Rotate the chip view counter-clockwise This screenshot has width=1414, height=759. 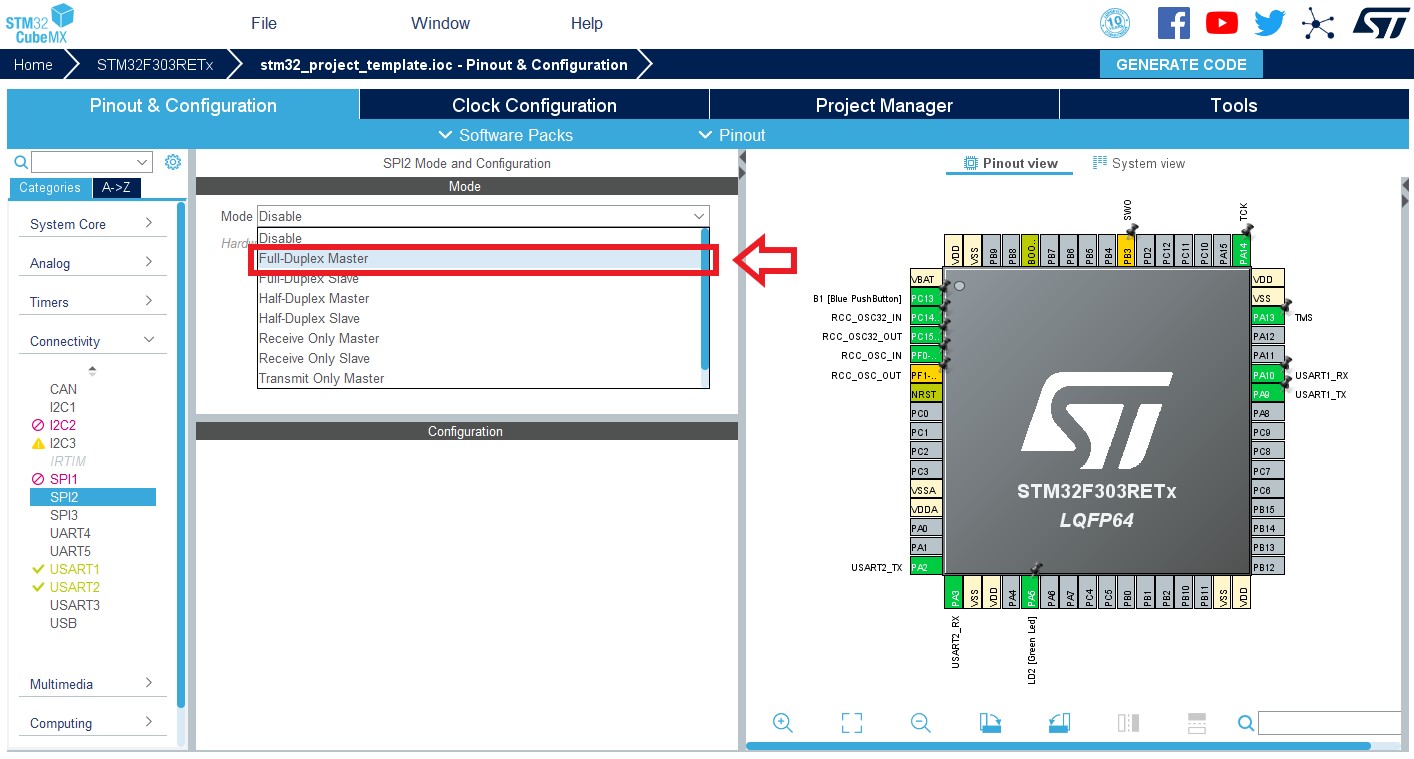(x=1059, y=723)
